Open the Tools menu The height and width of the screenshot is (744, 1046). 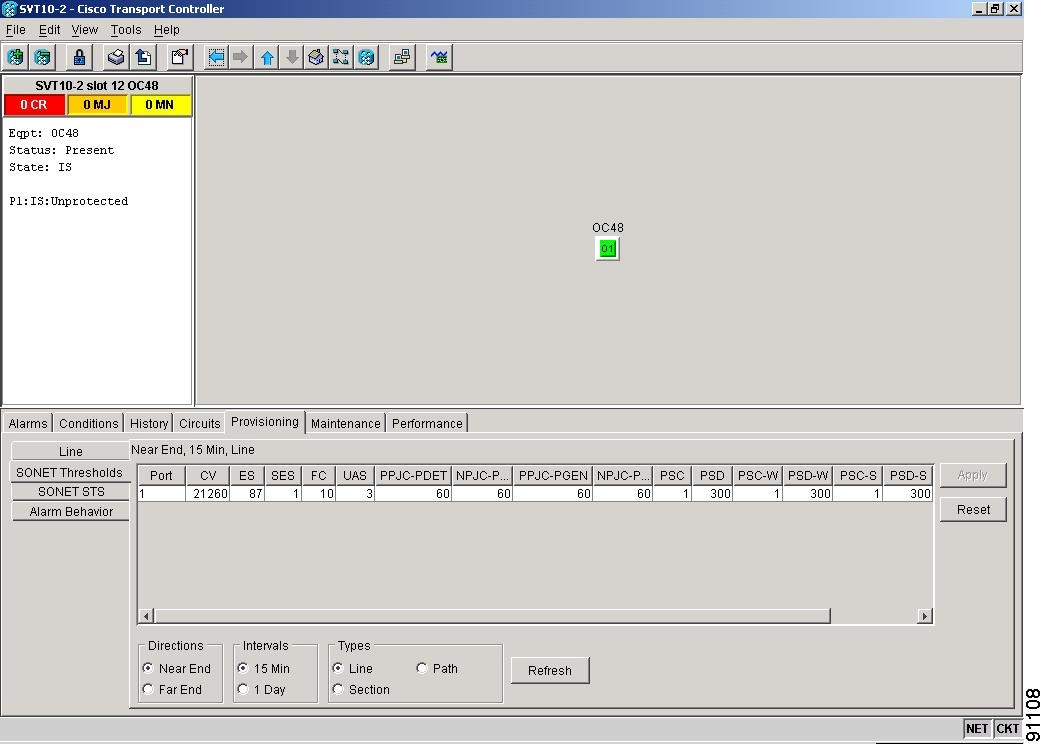coord(126,30)
